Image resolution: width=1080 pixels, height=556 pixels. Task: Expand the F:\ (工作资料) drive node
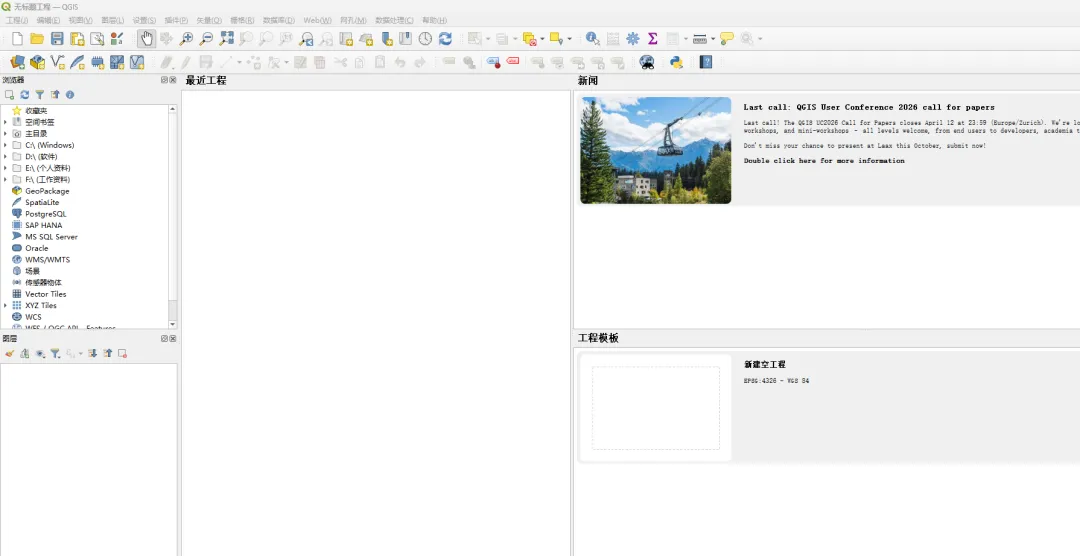point(6,179)
